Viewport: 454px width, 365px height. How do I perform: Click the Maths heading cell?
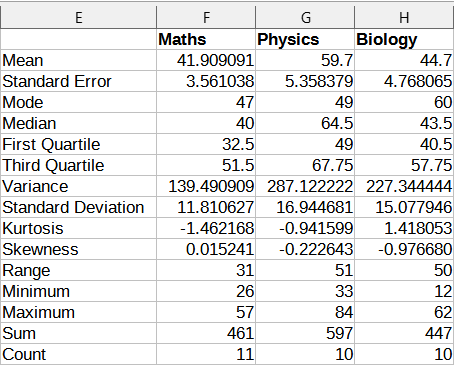206,39
